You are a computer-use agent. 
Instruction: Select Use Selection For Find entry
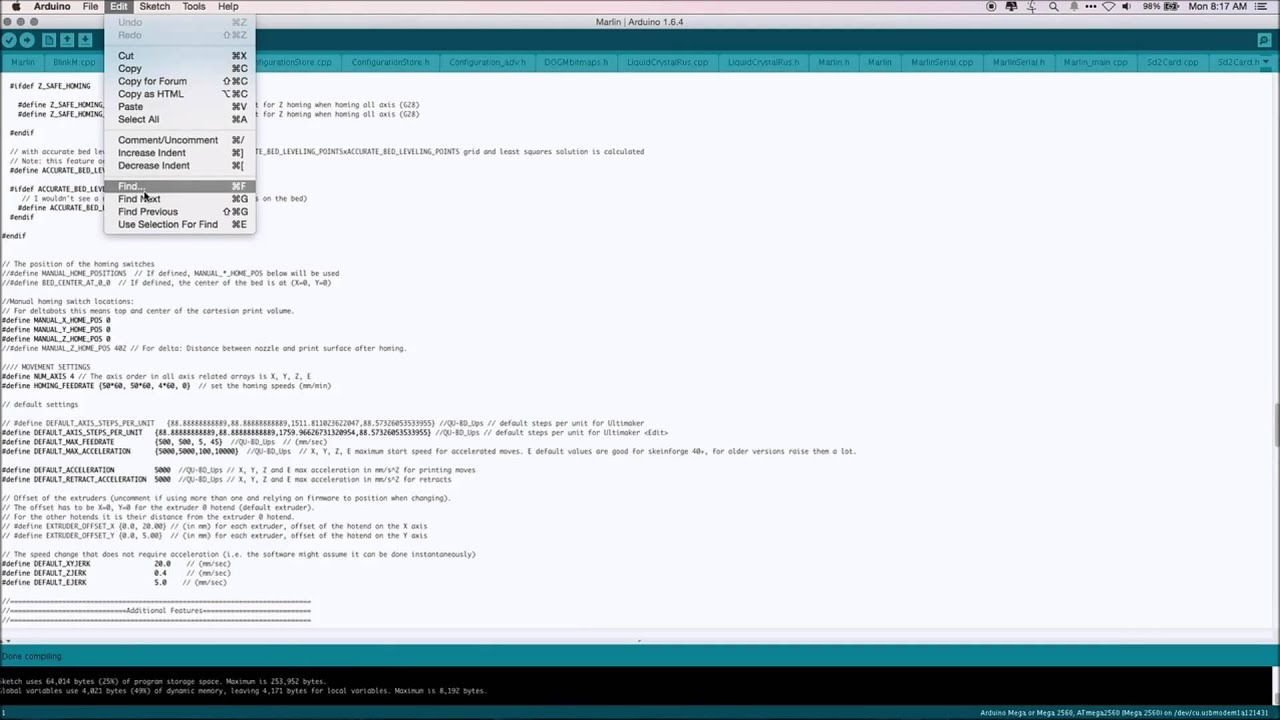pos(180,224)
